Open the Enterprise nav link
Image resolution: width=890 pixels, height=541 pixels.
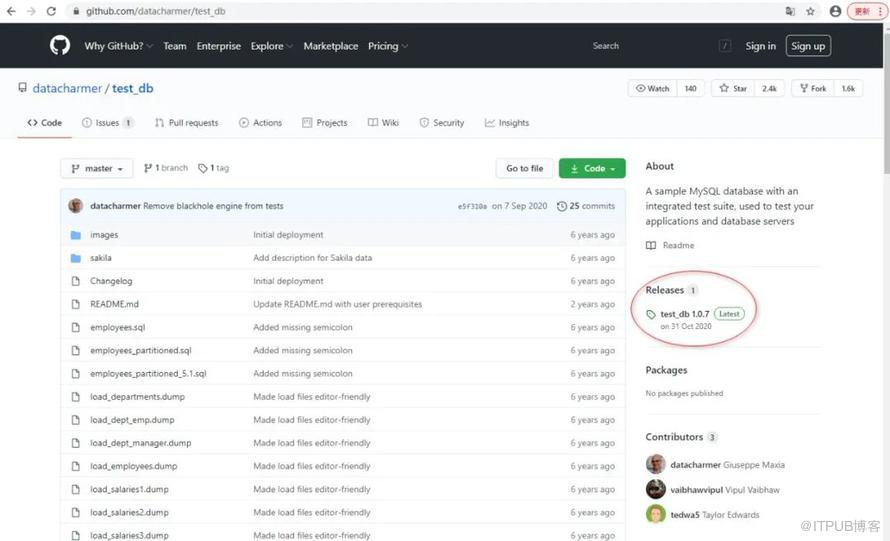[x=219, y=46]
